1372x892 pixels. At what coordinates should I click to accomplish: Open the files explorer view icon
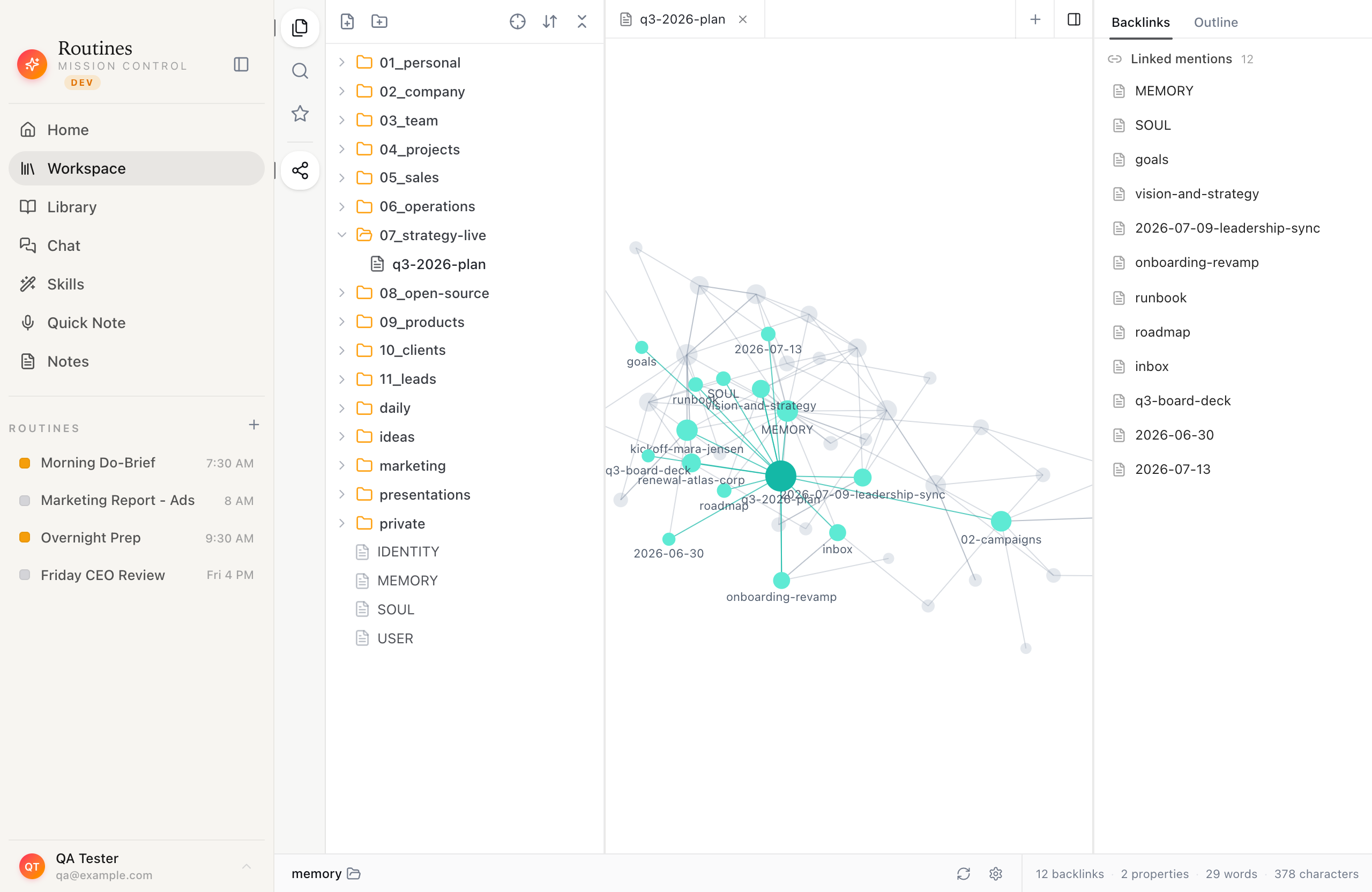[300, 27]
